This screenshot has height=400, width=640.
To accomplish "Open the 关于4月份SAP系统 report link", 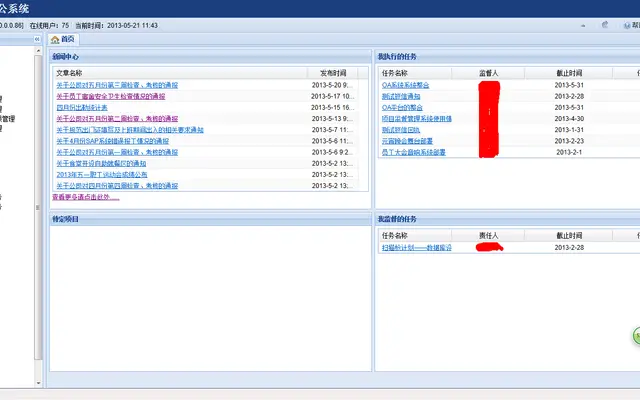I will tap(113, 141).
